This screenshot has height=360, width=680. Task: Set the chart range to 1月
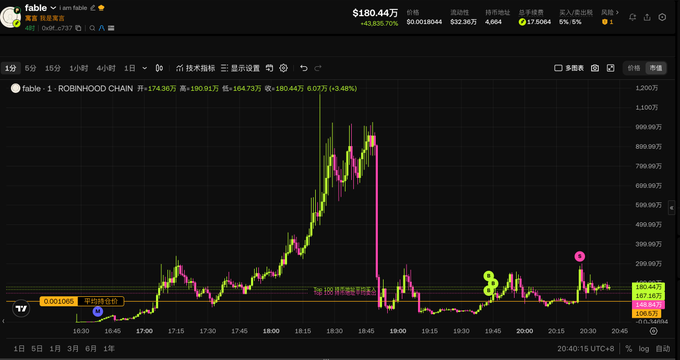pyautogui.click(x=55, y=348)
